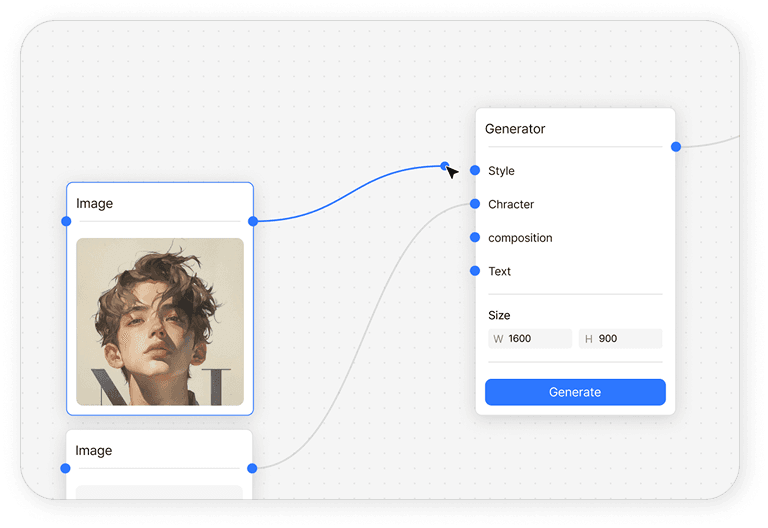The image size is (768, 528).
Task: Click the composition label in Generator
Action: tap(520, 238)
